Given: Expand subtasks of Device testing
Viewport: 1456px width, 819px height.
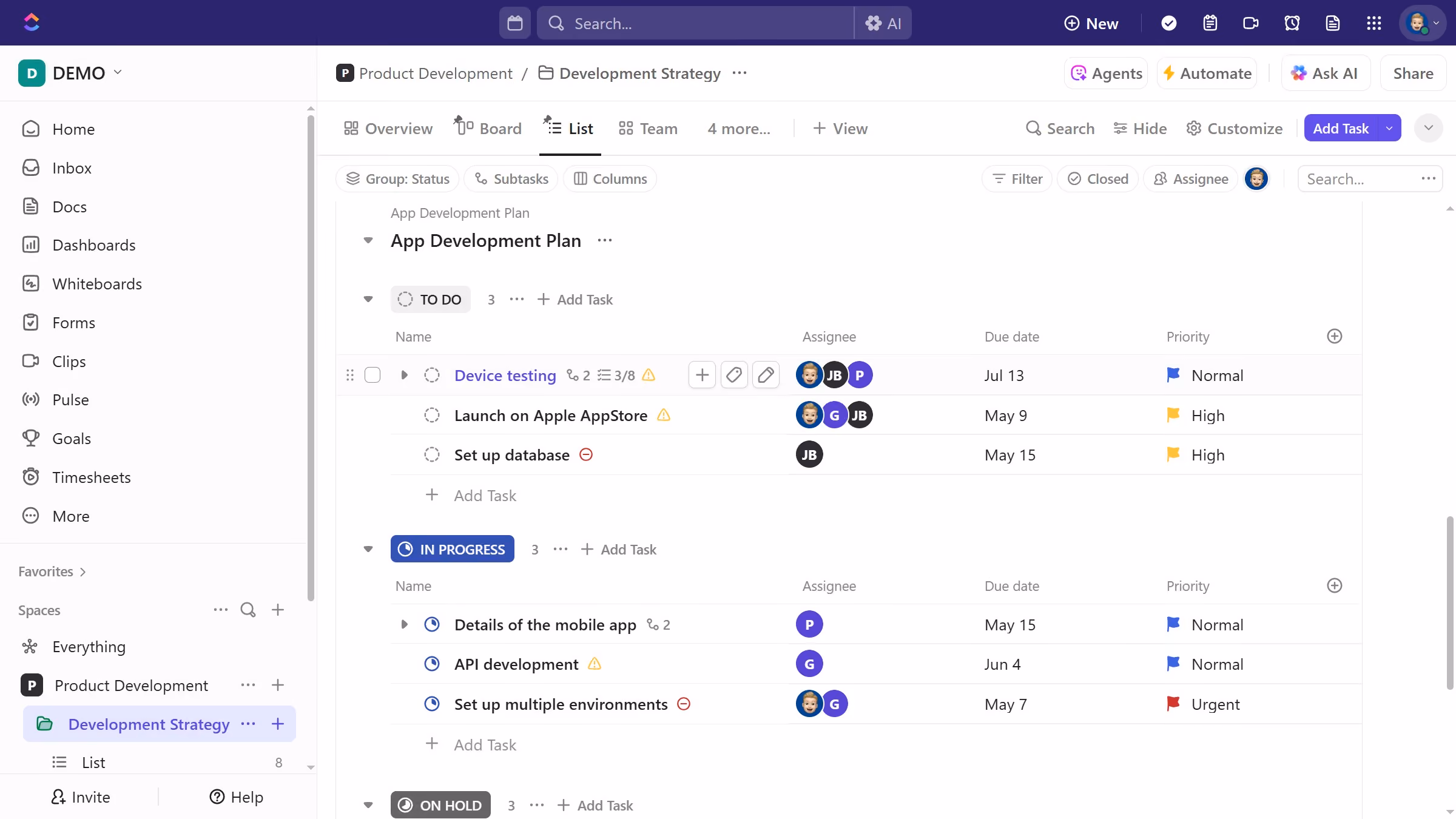Looking at the screenshot, I should point(404,375).
